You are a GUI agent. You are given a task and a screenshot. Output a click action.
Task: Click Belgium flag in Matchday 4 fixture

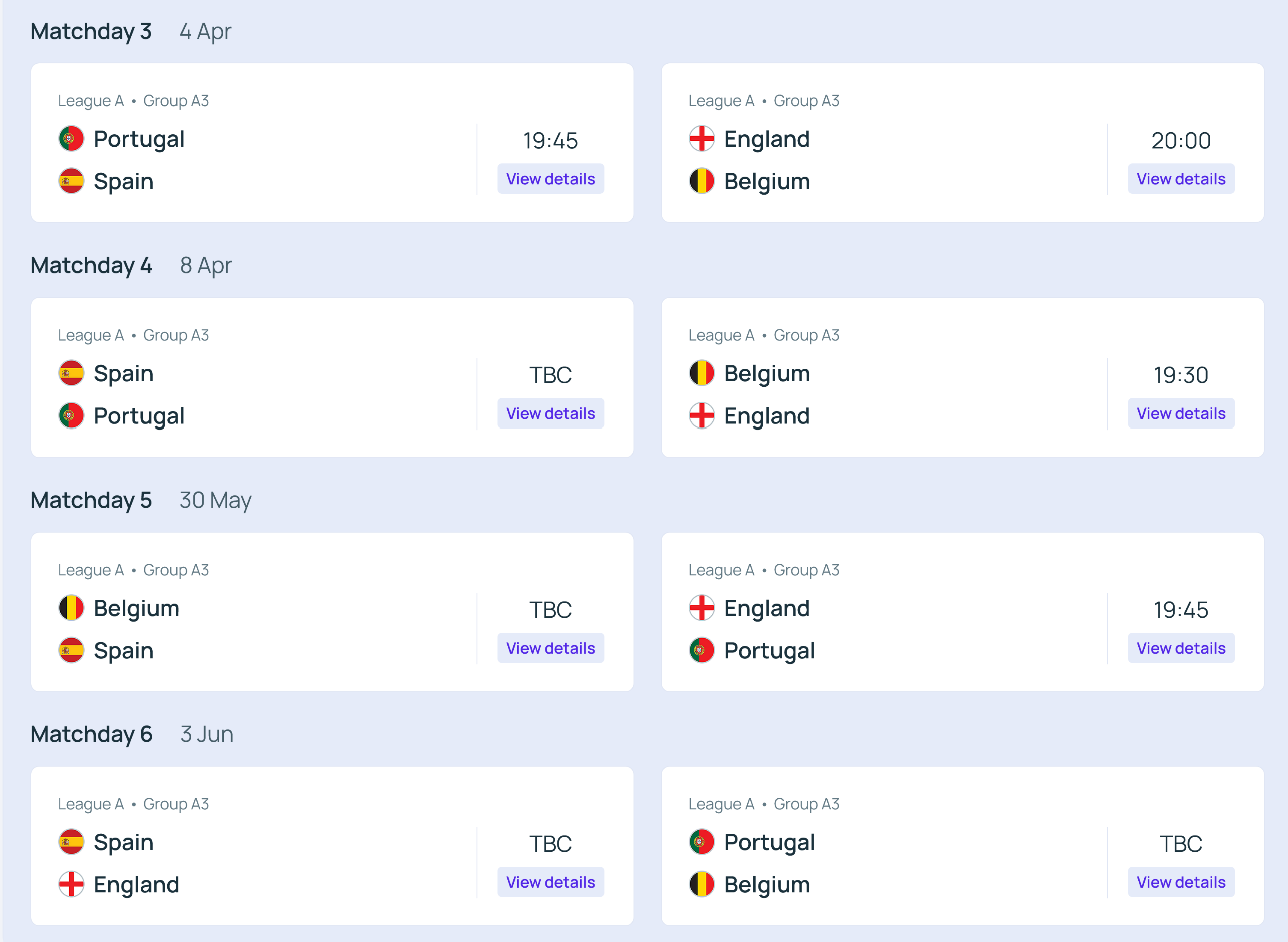click(702, 373)
